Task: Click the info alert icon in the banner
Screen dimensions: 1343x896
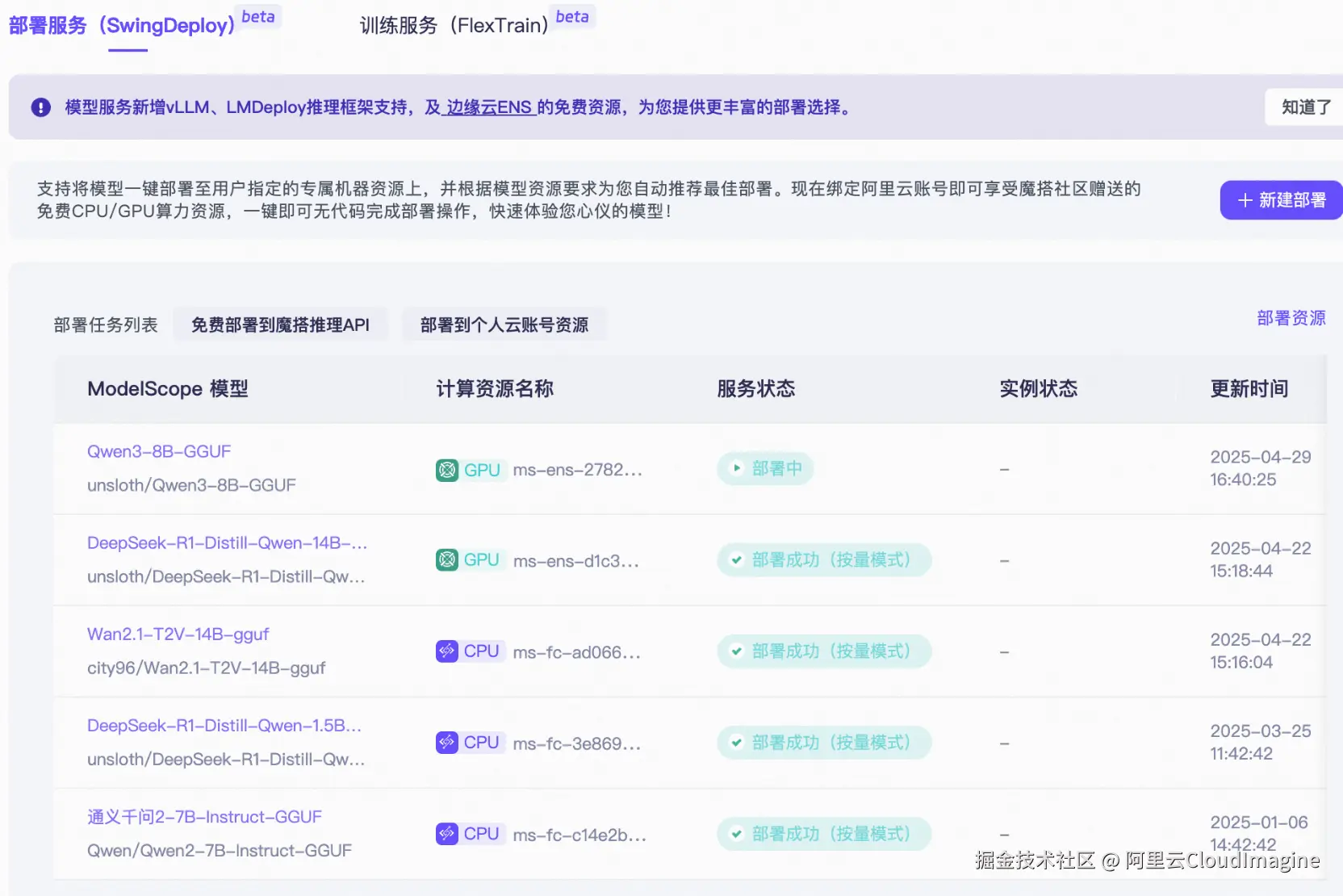Action: click(41, 107)
